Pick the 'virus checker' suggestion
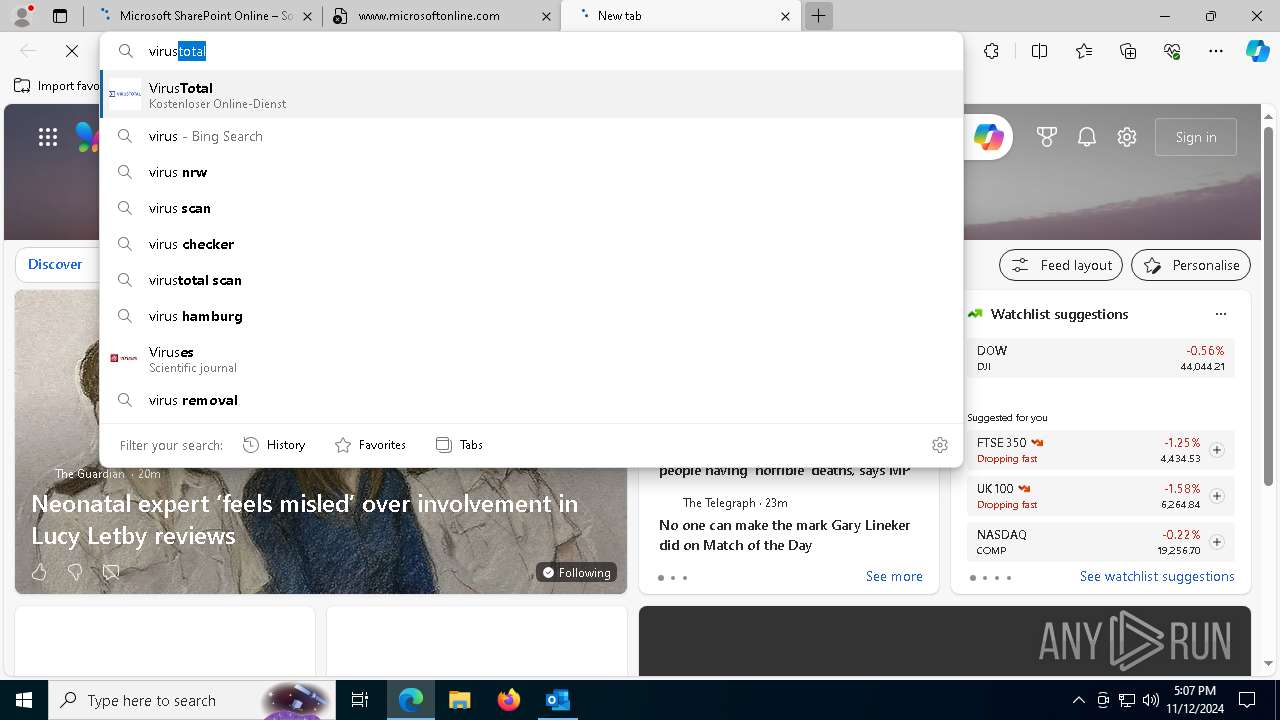1280x720 pixels. [531, 244]
